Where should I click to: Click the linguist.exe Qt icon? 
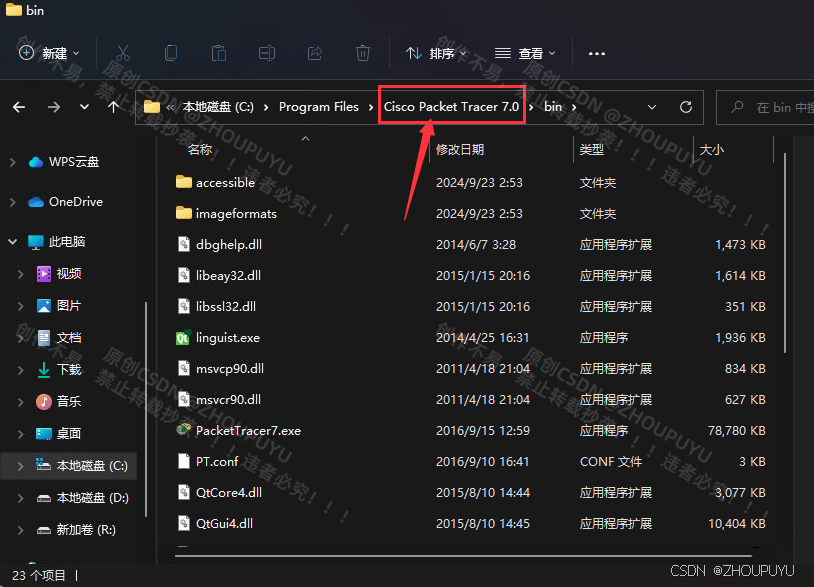183,338
